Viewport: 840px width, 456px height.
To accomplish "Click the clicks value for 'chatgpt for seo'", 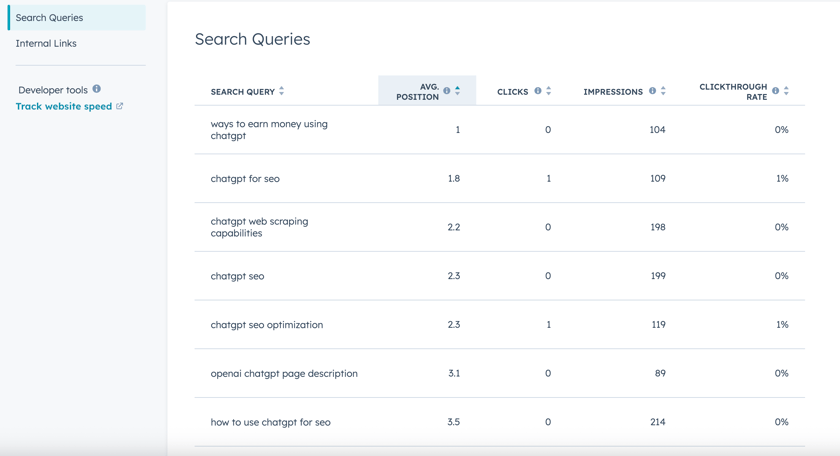I will [x=549, y=178].
